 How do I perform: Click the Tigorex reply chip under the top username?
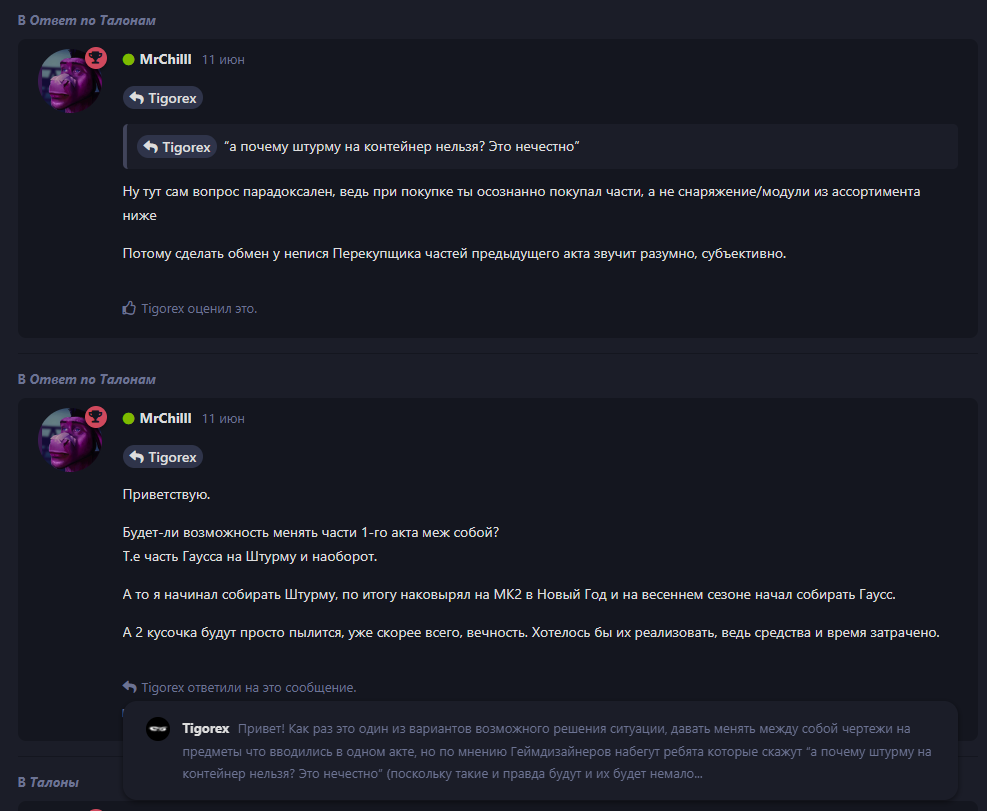163,97
